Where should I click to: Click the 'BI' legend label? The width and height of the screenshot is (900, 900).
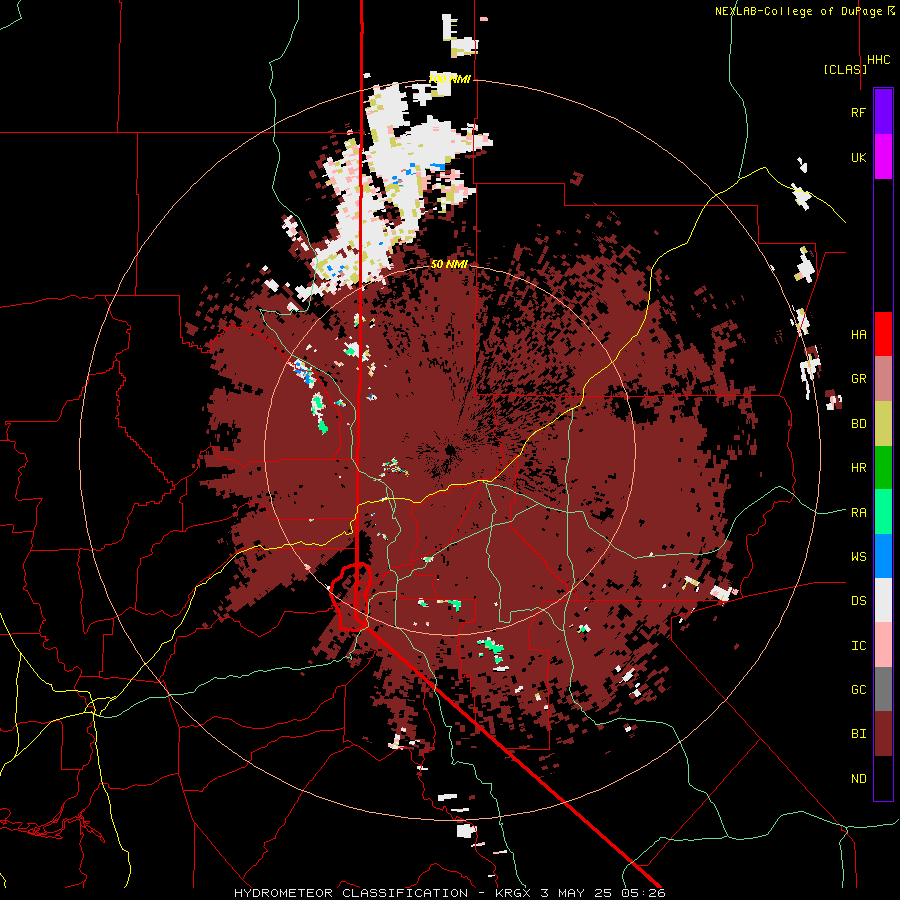click(858, 734)
